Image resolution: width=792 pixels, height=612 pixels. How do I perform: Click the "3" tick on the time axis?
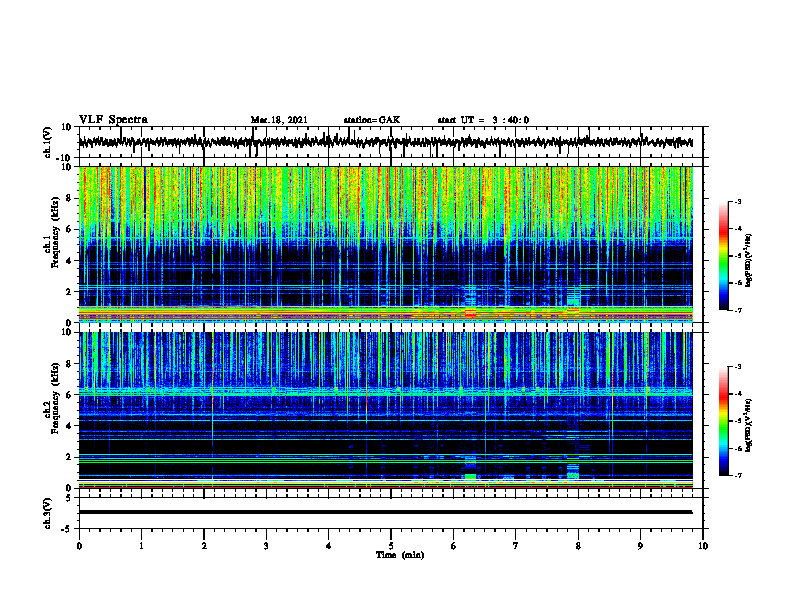pos(266,546)
